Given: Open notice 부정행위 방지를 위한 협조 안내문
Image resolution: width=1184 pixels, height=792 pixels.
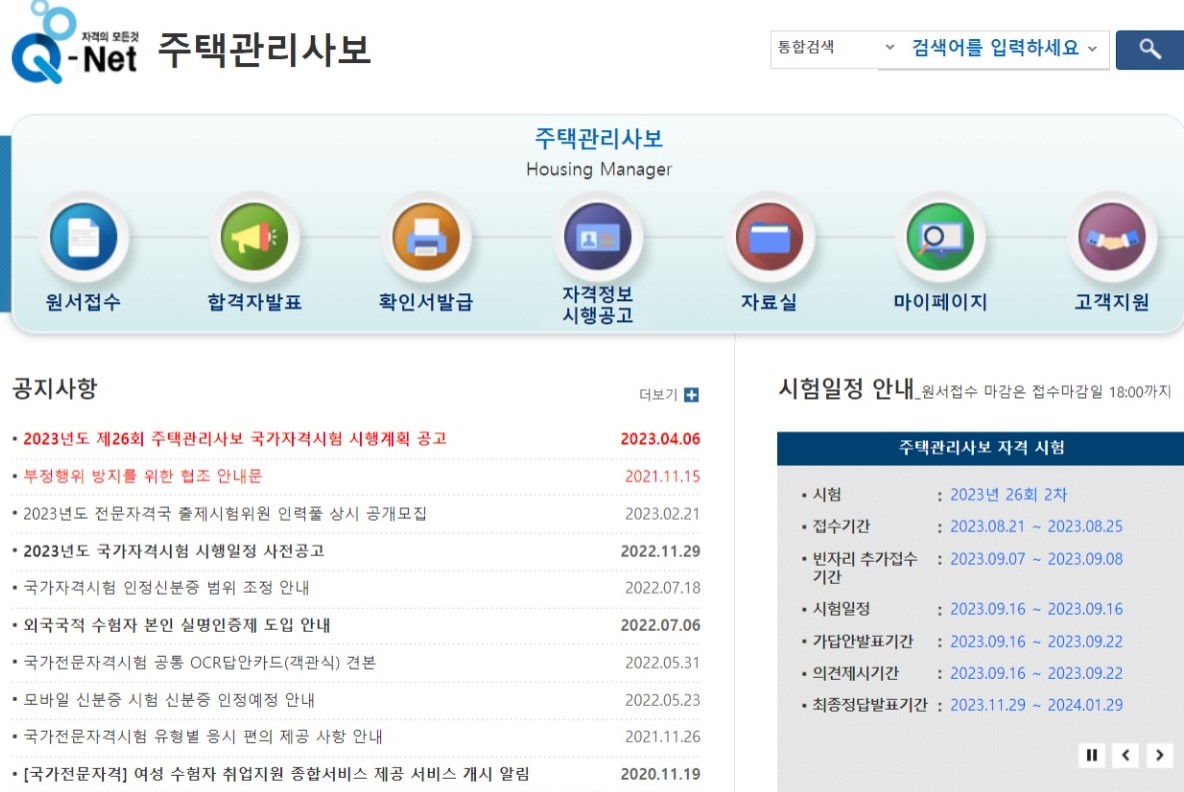Looking at the screenshot, I should point(143,476).
